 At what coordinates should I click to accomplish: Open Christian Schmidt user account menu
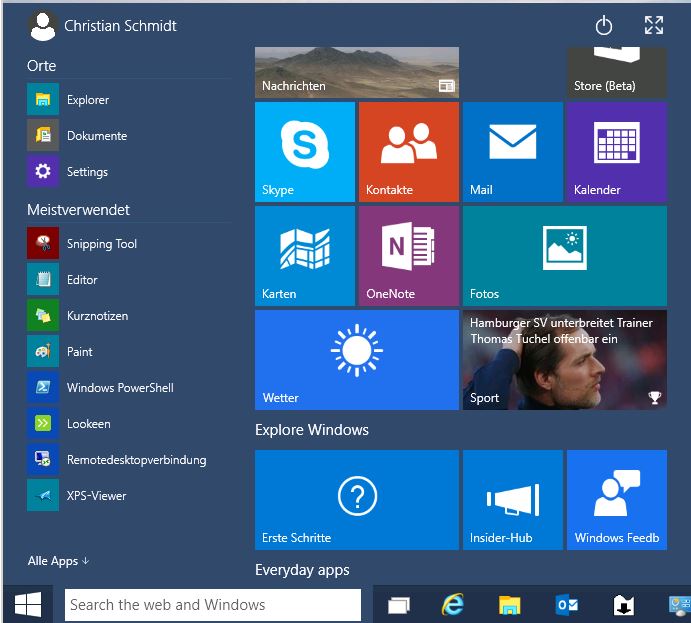[104, 26]
